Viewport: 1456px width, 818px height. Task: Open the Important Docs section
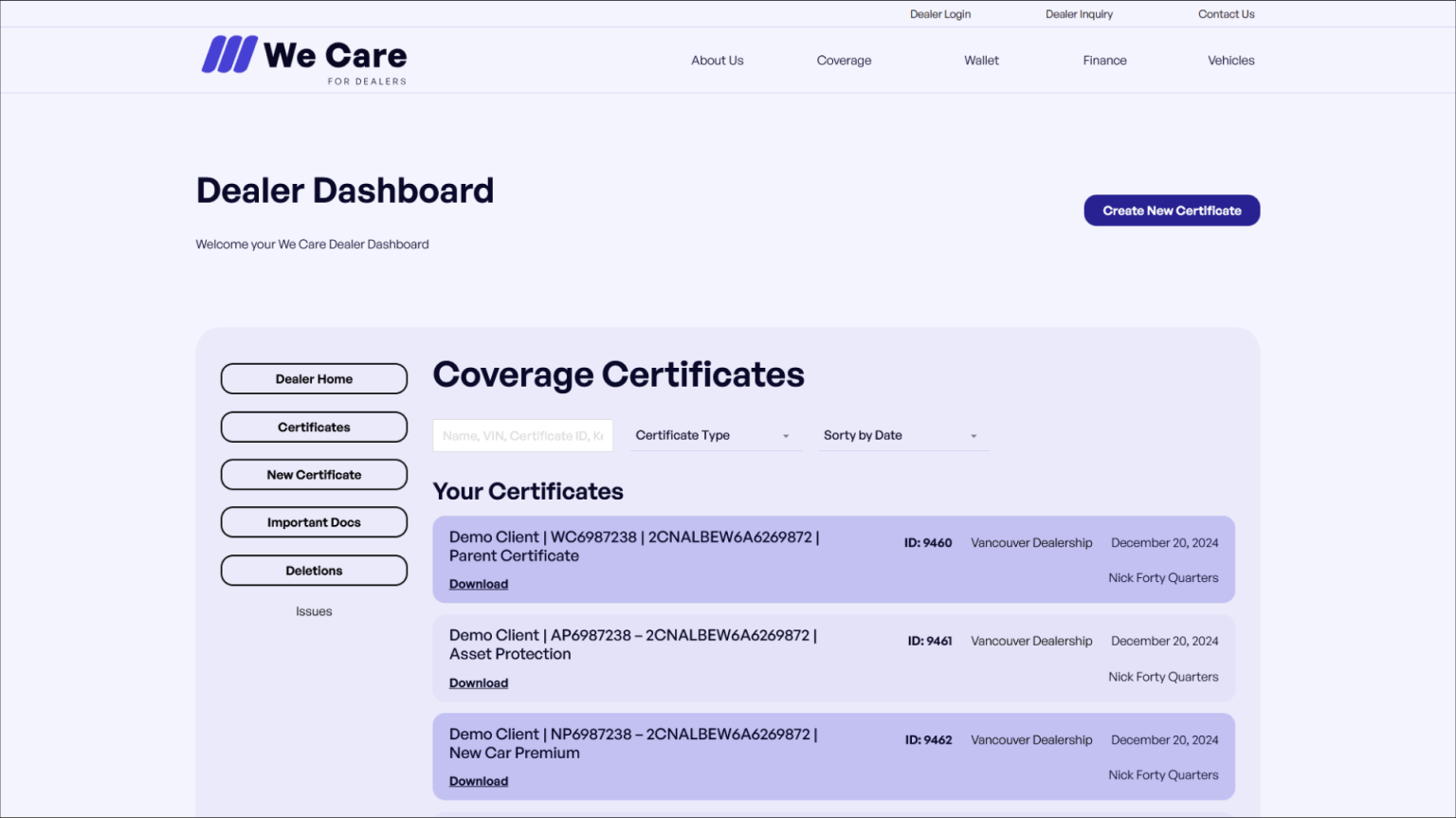314,522
